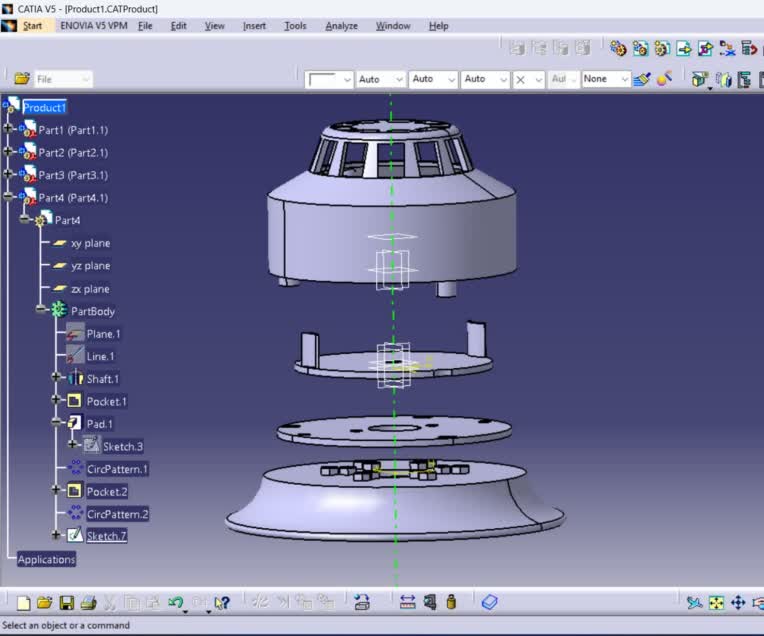Open the Insert menu
764x636 pixels.
(x=254, y=26)
